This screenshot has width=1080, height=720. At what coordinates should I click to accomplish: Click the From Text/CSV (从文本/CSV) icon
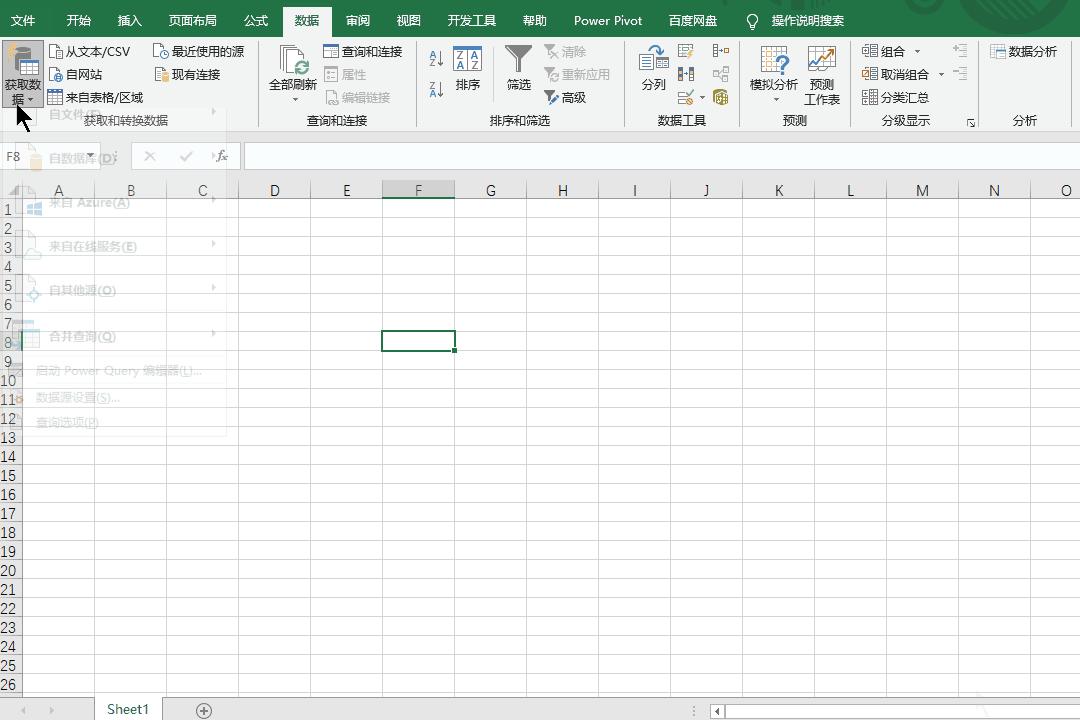point(56,52)
